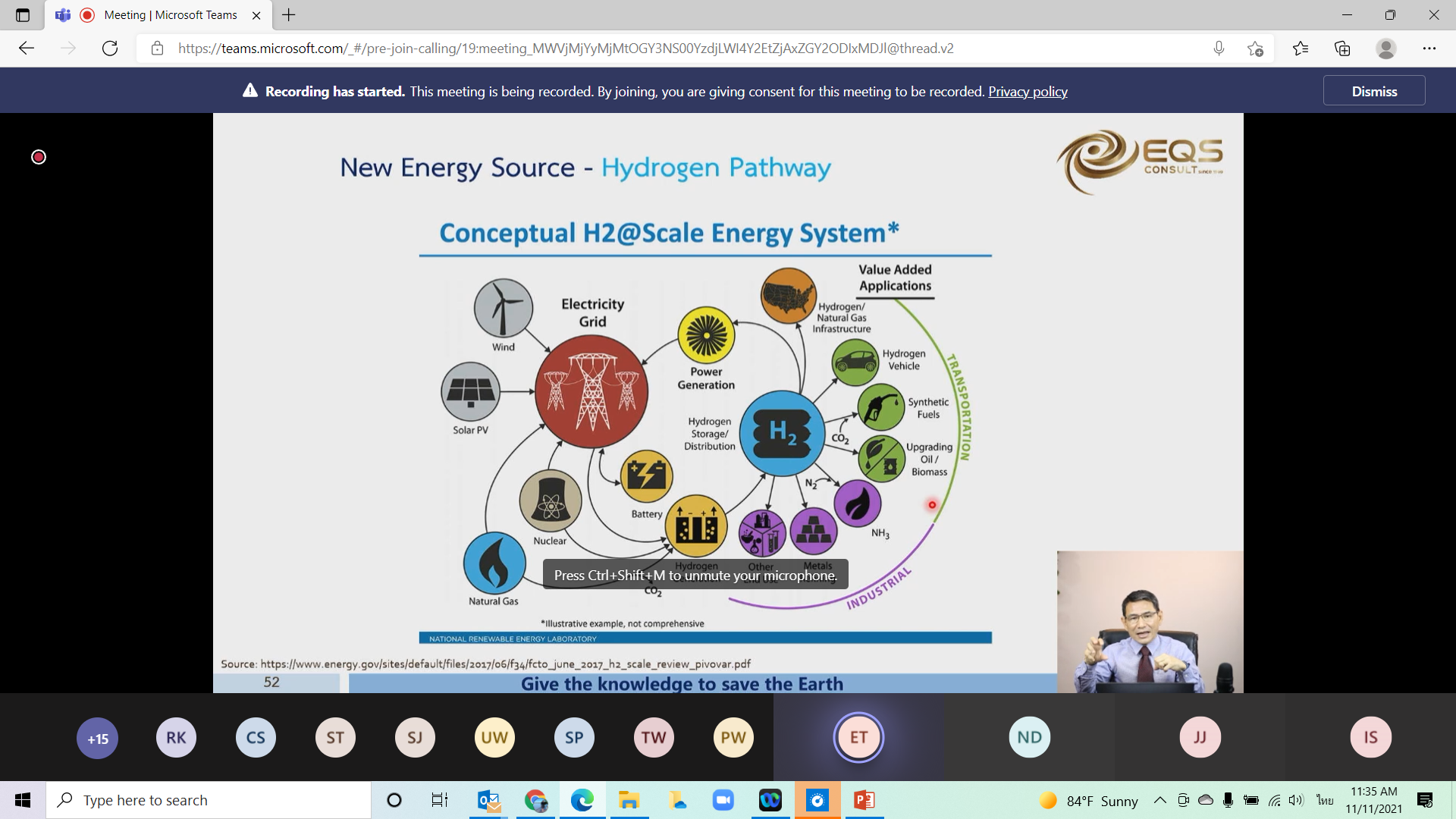Open Cortana from the taskbar
The height and width of the screenshot is (819, 1456).
pos(394,800)
